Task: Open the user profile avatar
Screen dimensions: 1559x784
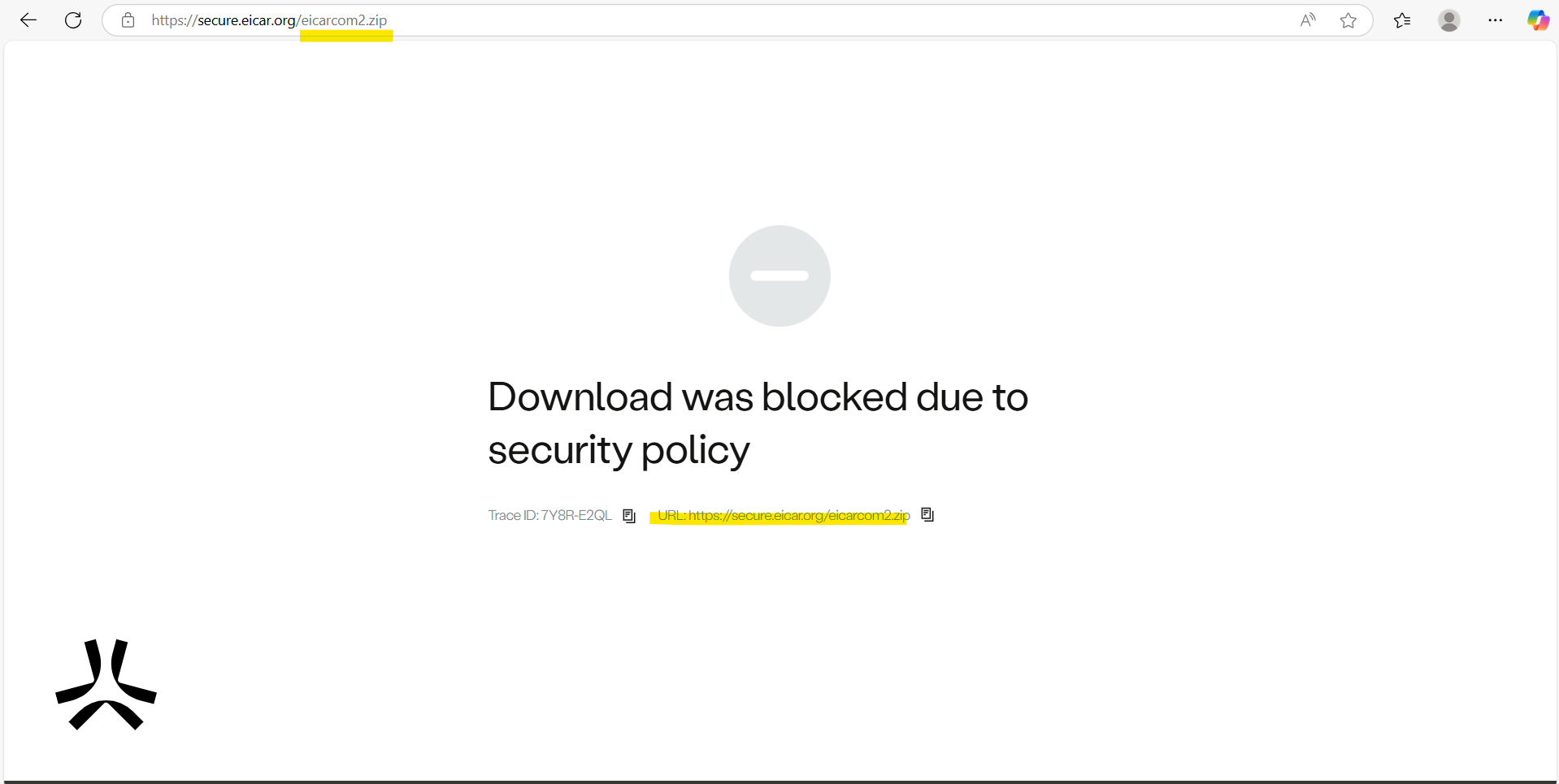Action: pyautogui.click(x=1448, y=20)
